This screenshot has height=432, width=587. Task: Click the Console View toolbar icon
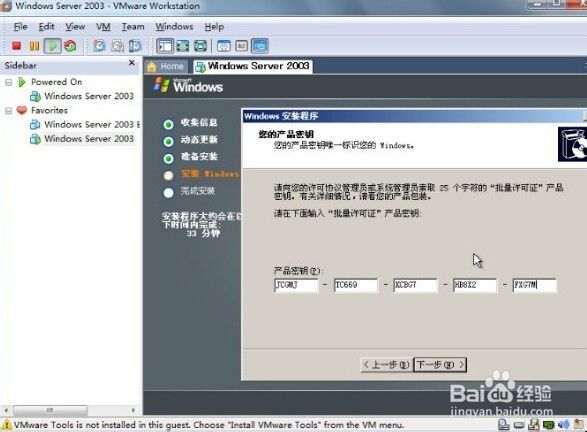tap(260, 46)
